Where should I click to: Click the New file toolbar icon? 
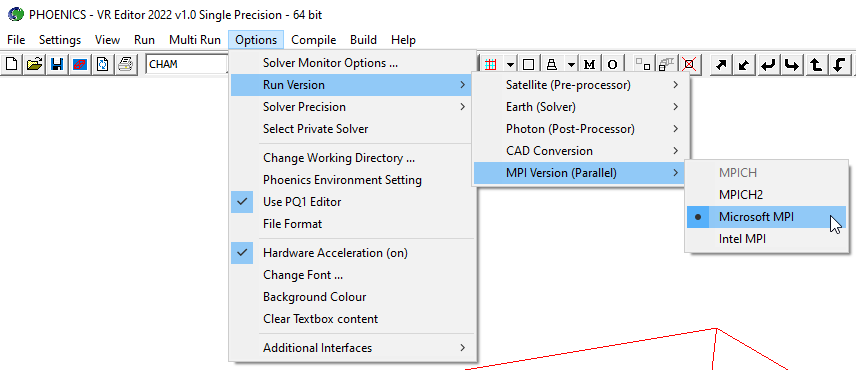tap(12, 64)
